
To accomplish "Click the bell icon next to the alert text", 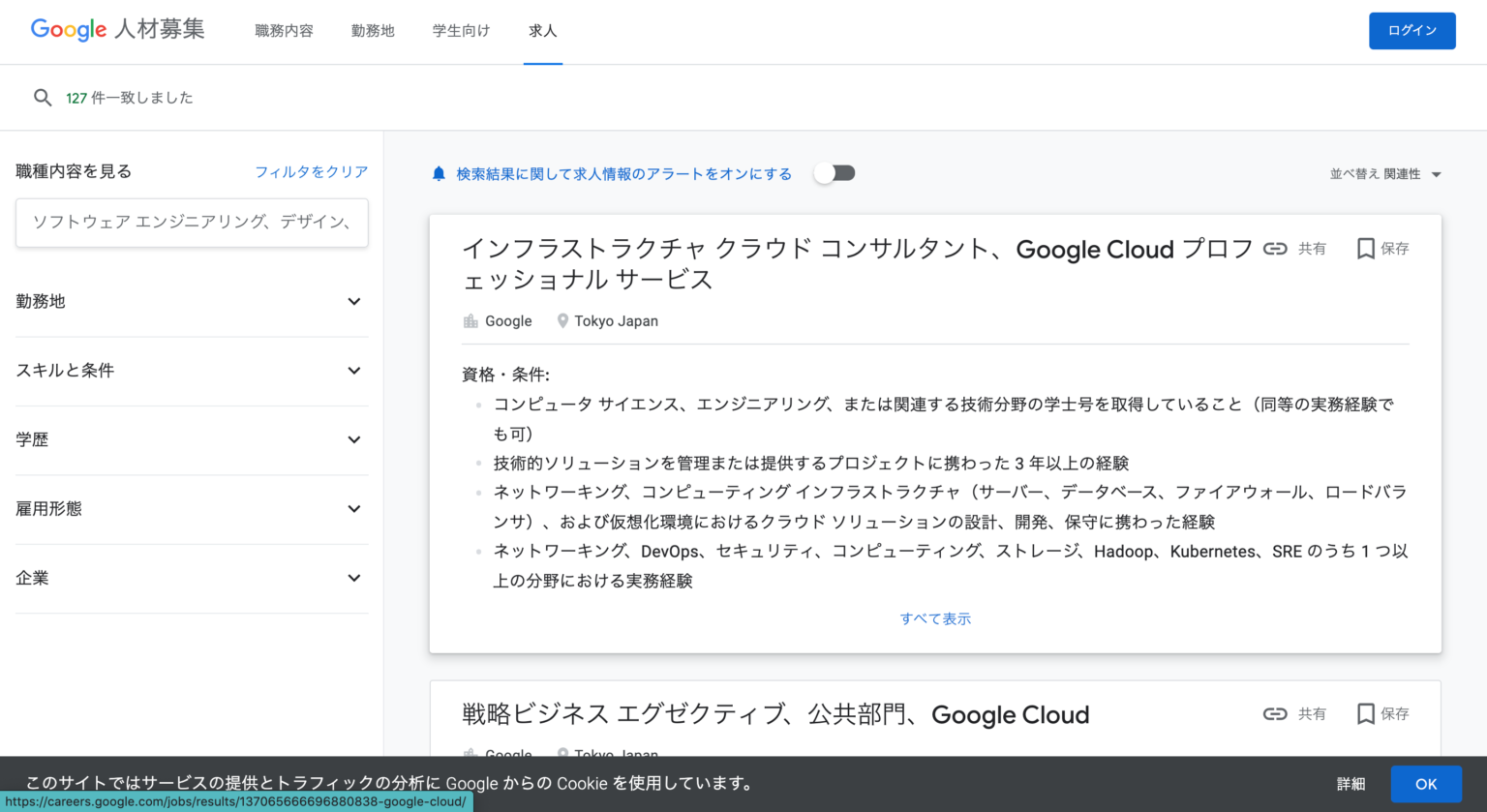I will 438,173.
